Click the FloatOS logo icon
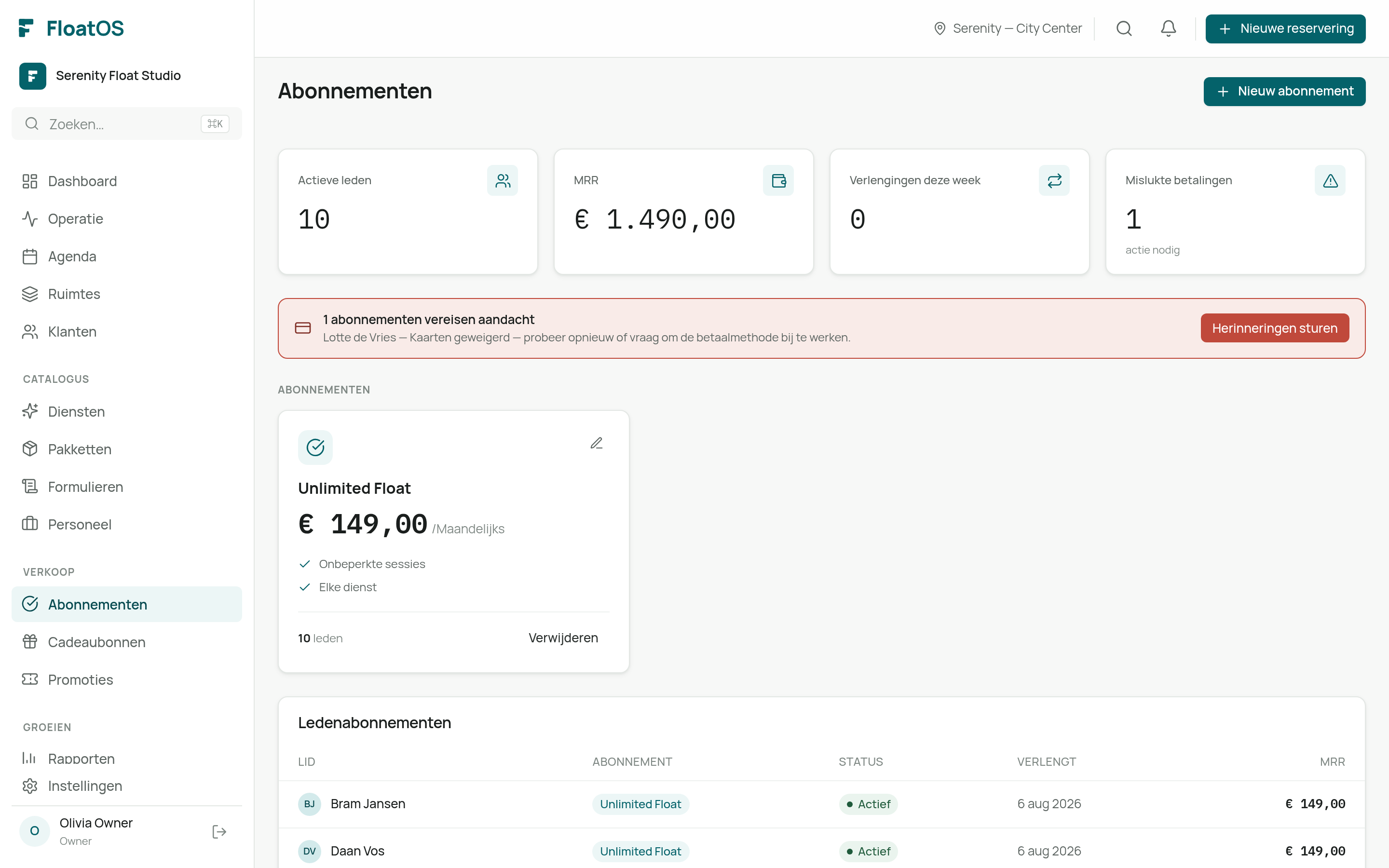 (x=27, y=28)
